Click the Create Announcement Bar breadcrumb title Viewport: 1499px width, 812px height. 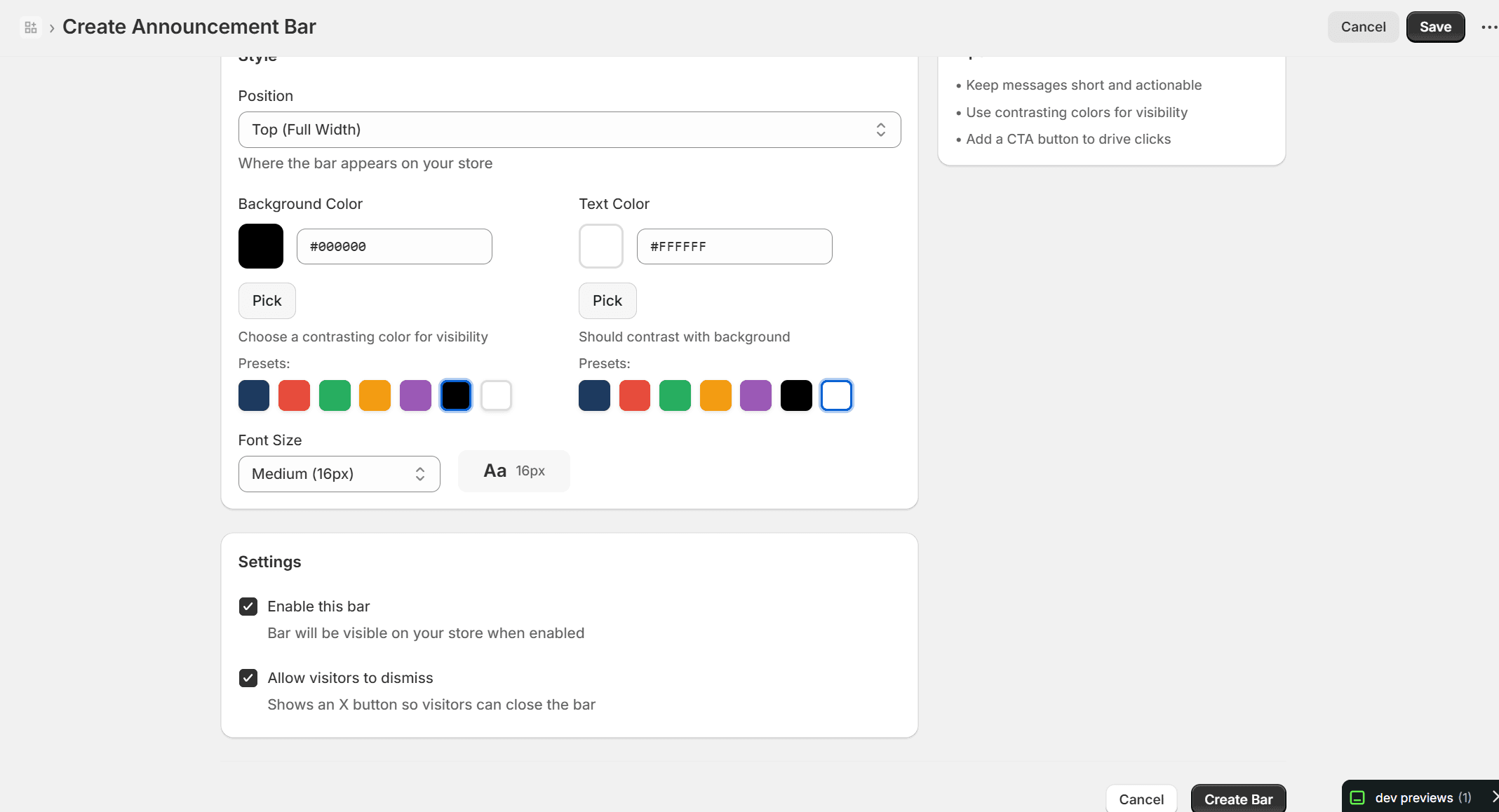tap(189, 27)
